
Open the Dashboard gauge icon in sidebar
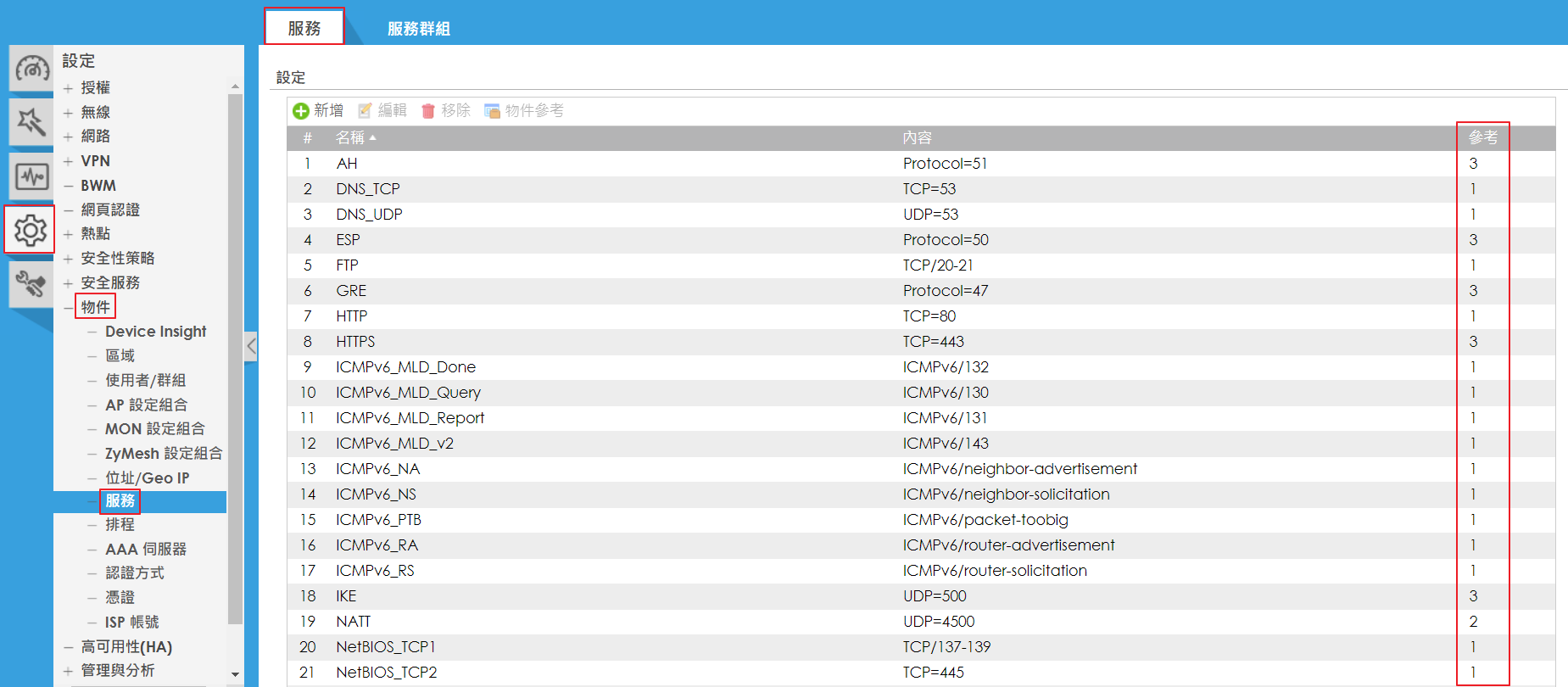[x=31, y=68]
